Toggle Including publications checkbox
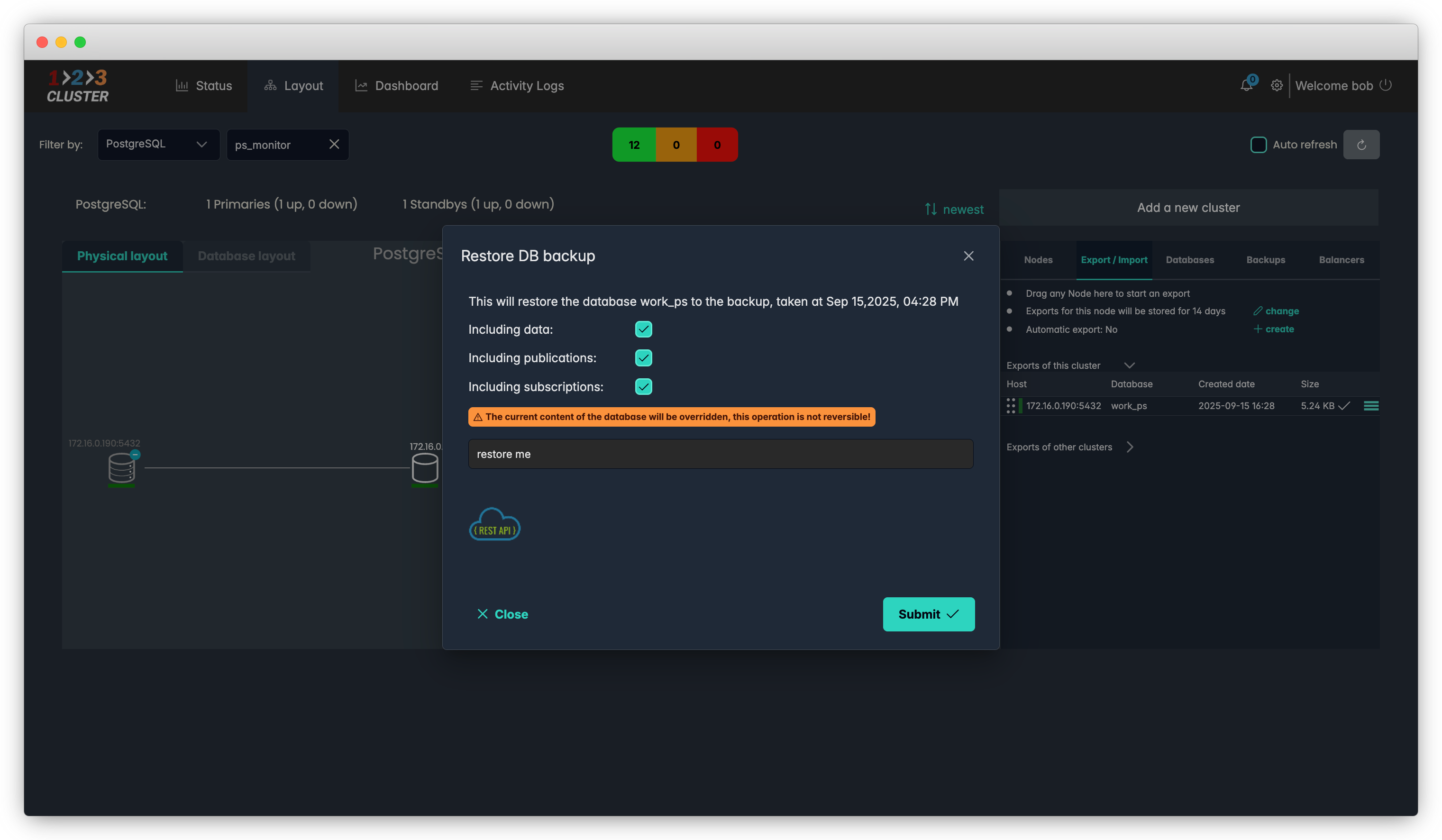1442x840 pixels. (x=643, y=358)
